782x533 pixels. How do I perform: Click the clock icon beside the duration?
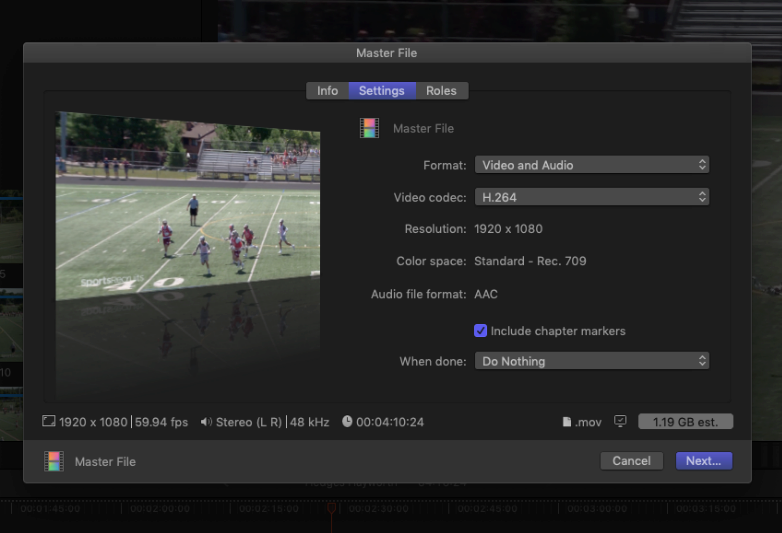(347, 421)
